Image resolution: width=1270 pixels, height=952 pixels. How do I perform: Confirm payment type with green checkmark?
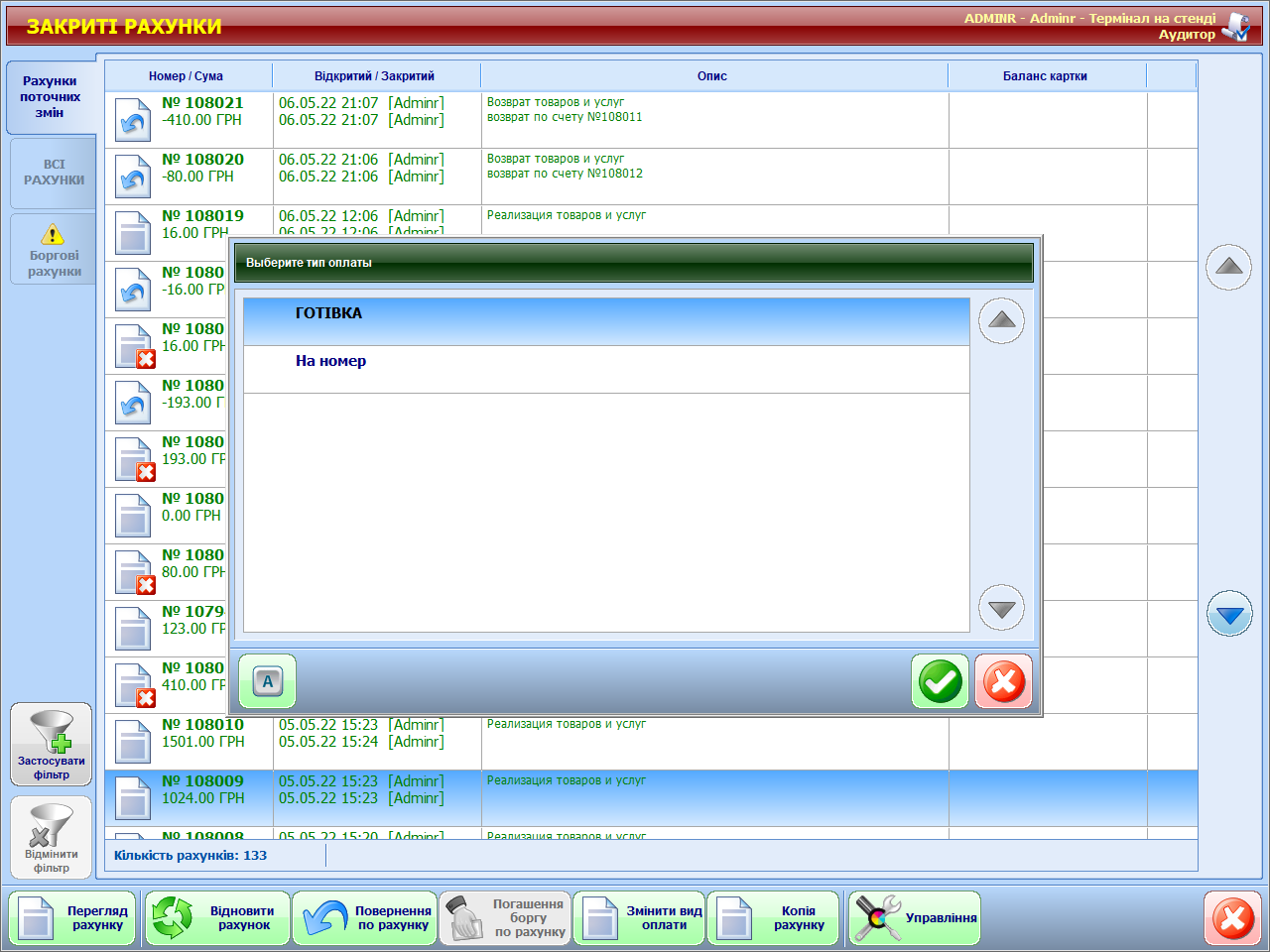point(939,681)
